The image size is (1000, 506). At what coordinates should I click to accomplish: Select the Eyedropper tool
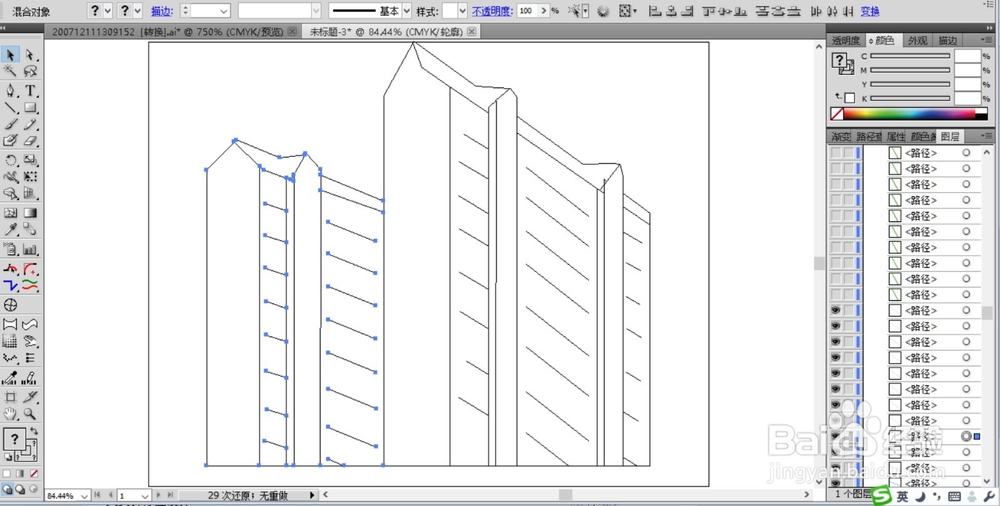click(11, 230)
